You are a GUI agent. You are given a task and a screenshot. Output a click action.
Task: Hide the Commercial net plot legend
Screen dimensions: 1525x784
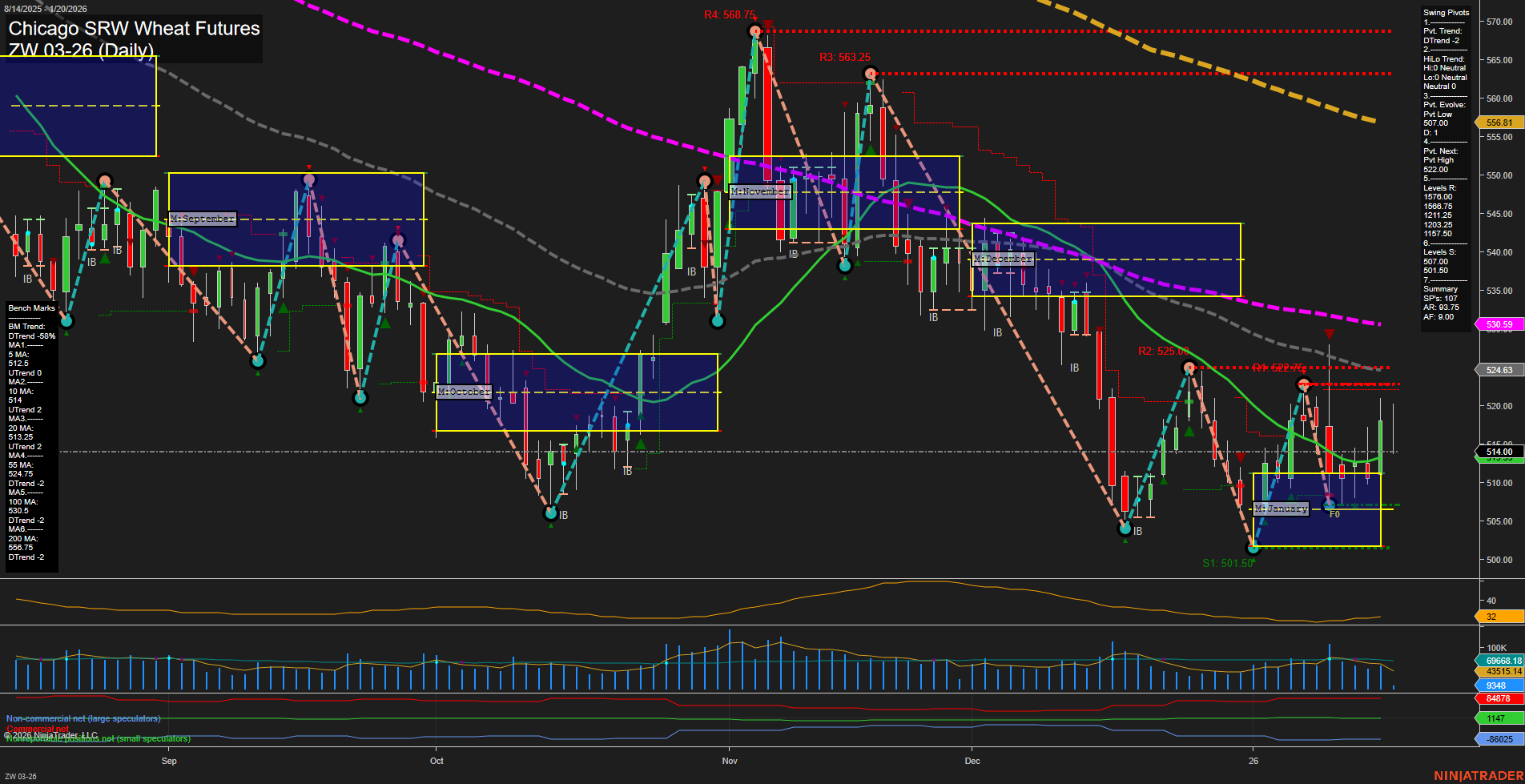click(x=37, y=728)
